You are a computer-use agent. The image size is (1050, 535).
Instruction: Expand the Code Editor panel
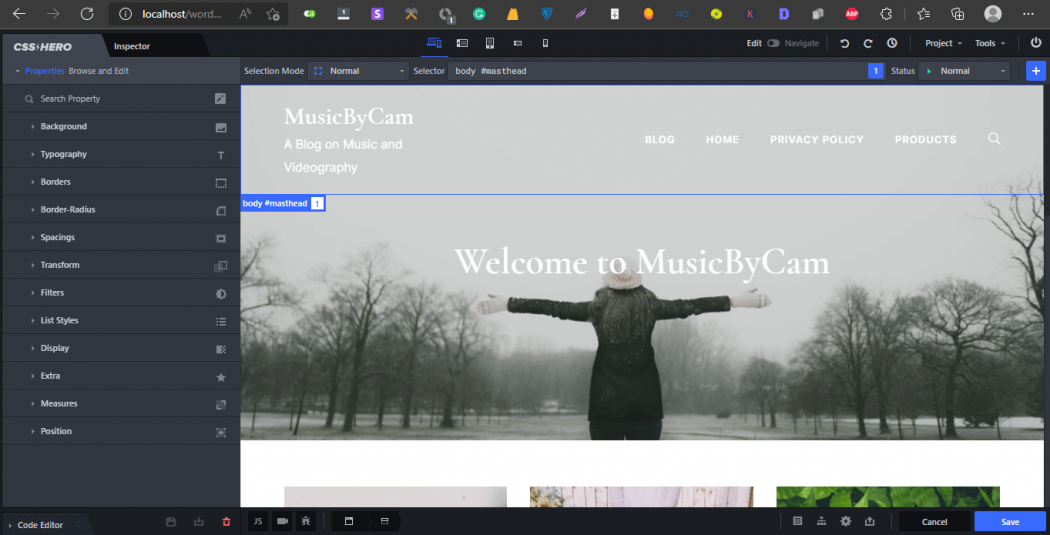[40, 524]
